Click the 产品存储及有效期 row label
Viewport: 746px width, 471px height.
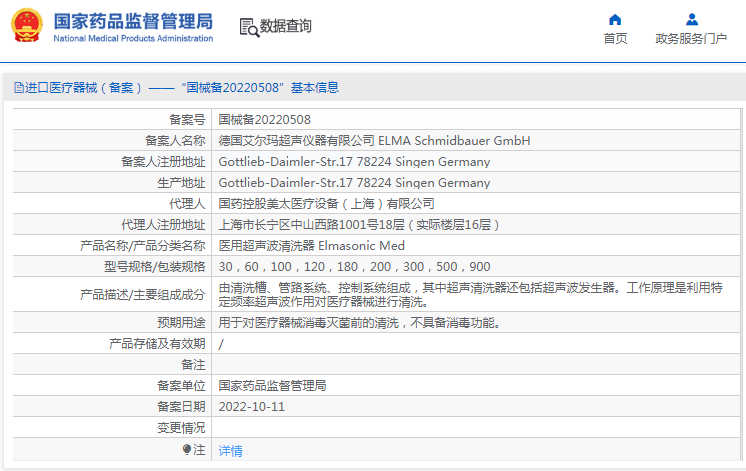157,343
